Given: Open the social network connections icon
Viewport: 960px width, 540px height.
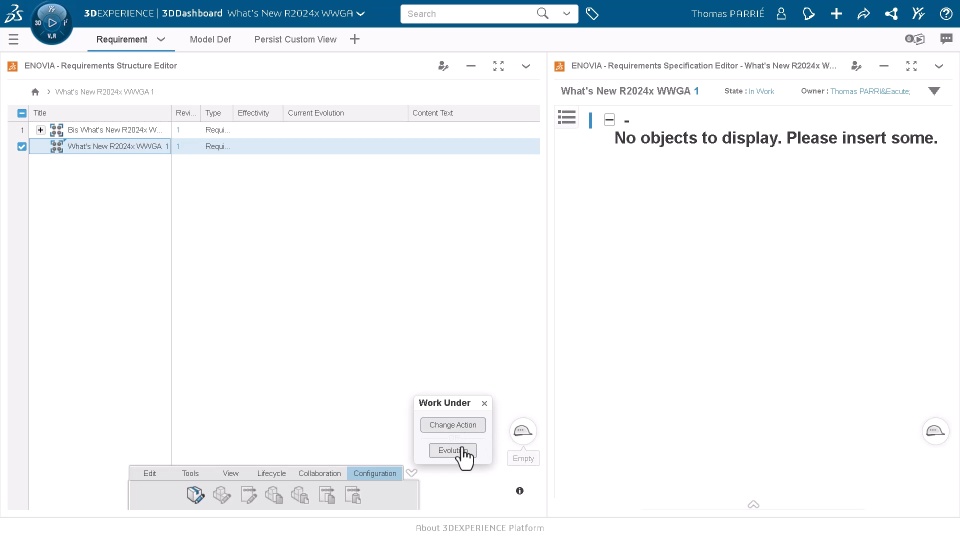Looking at the screenshot, I should (891, 13).
